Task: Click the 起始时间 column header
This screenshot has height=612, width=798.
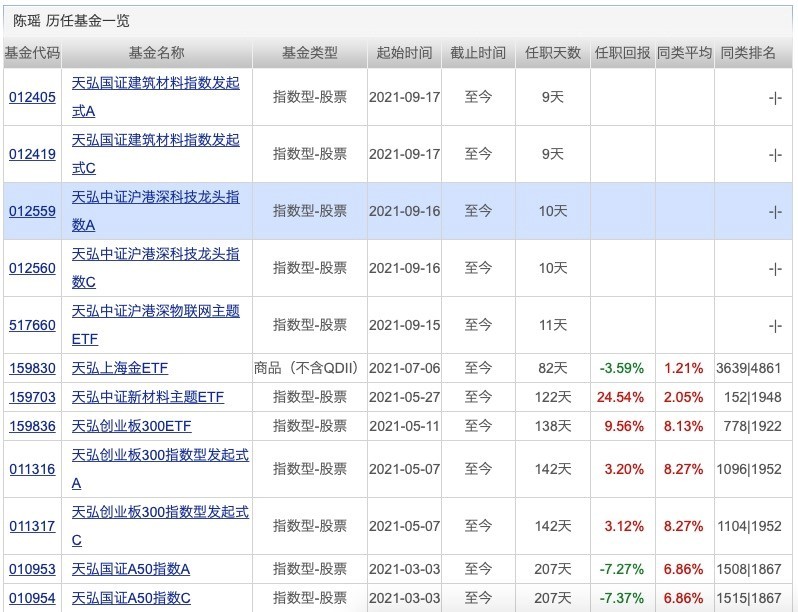Action: click(405, 53)
